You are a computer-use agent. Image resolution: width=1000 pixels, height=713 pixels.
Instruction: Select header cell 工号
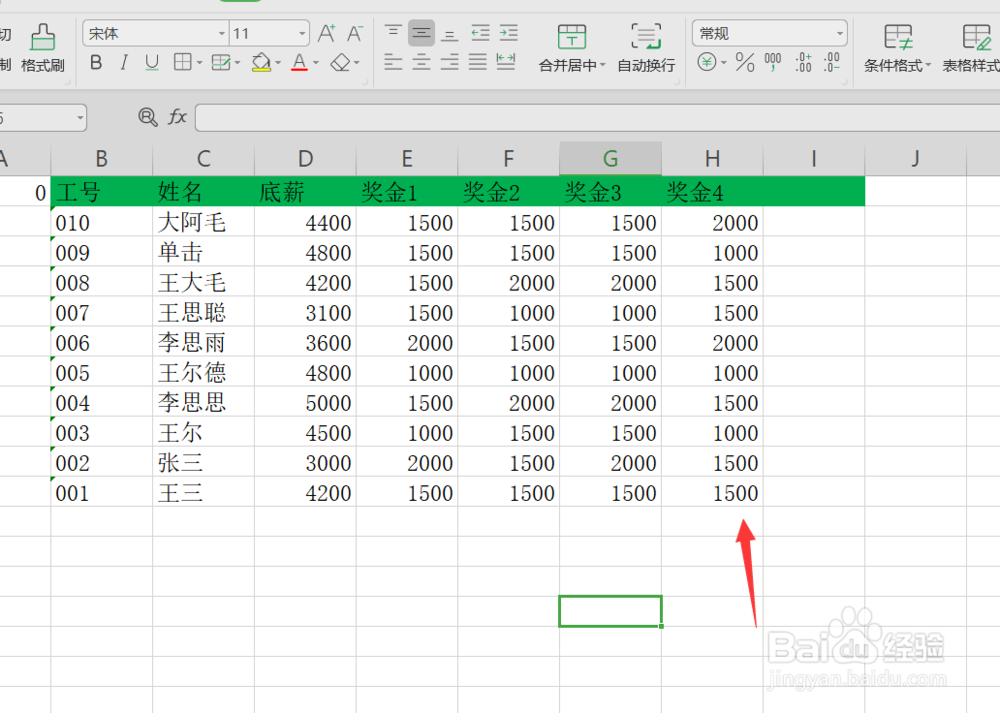tap(101, 191)
